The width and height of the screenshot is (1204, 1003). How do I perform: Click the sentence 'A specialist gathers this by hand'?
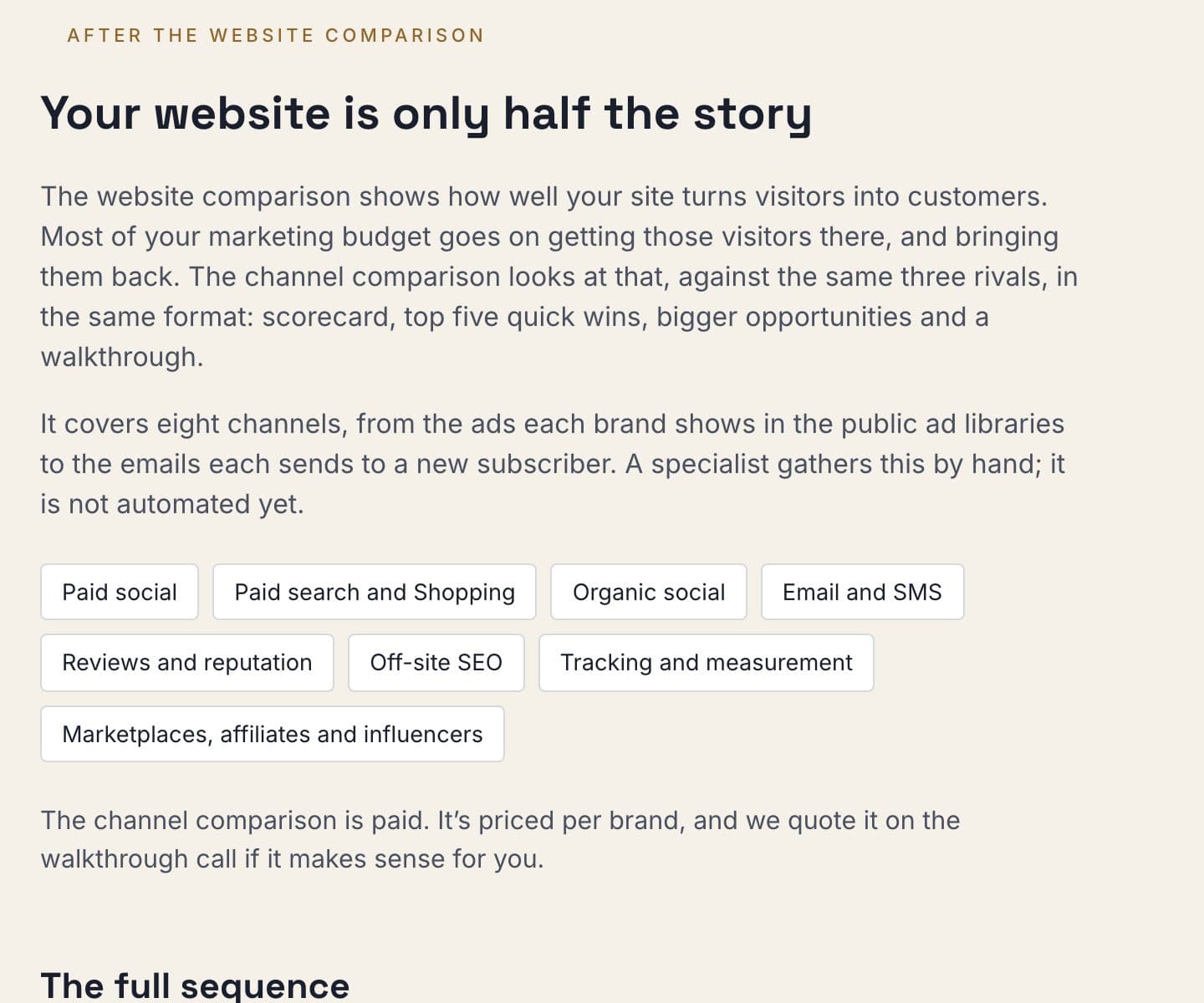(x=833, y=464)
